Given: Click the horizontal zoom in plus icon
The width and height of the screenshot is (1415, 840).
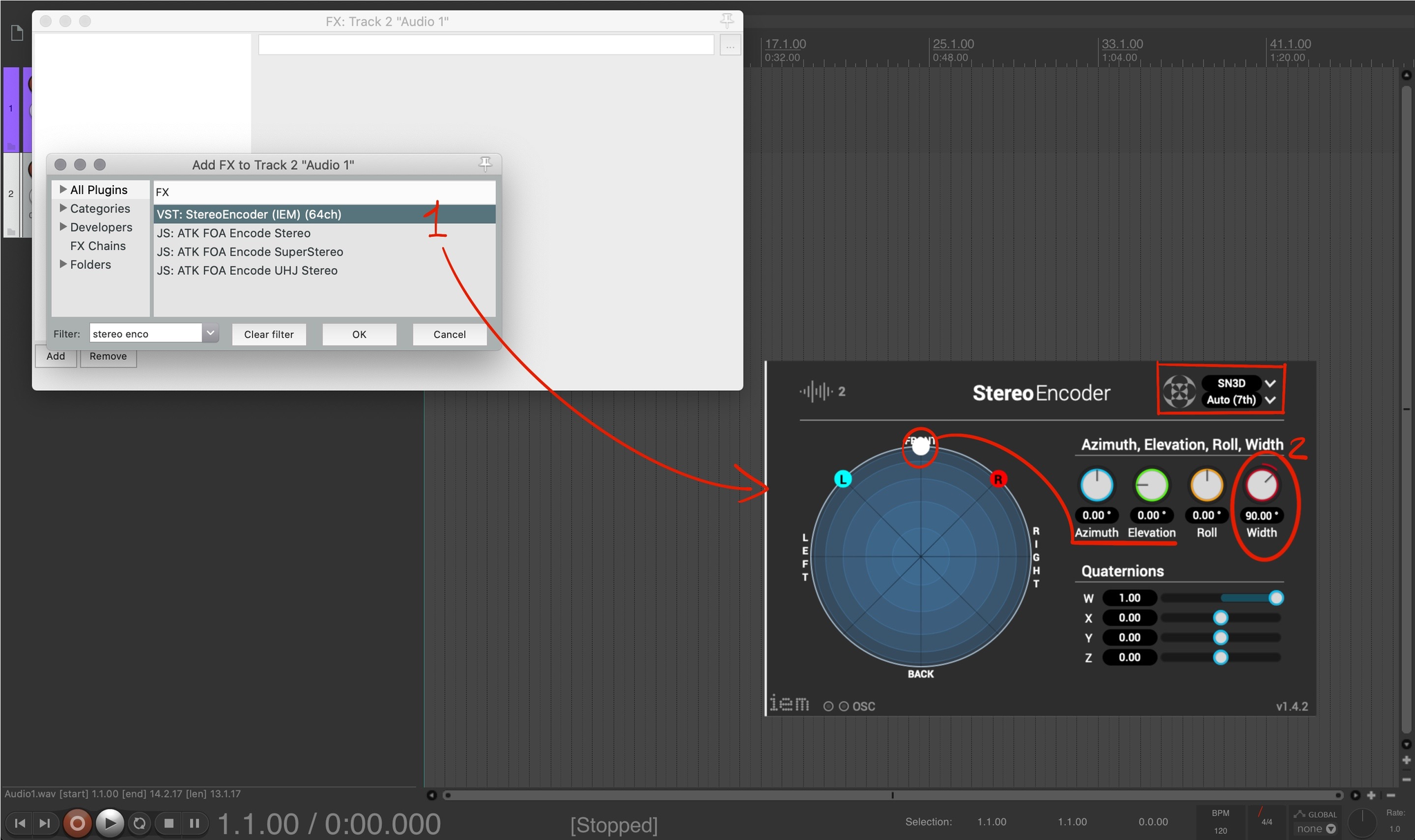Looking at the screenshot, I should [1371, 795].
